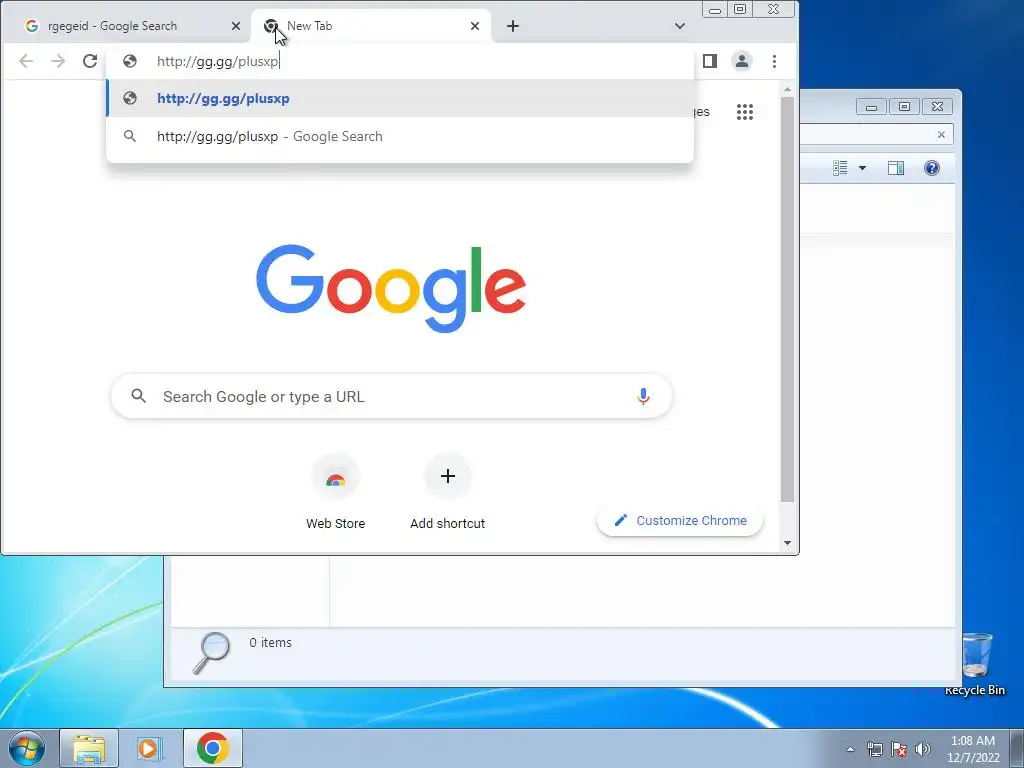1024x768 pixels.
Task: Click Chrome's back navigation arrow
Action: (25, 61)
